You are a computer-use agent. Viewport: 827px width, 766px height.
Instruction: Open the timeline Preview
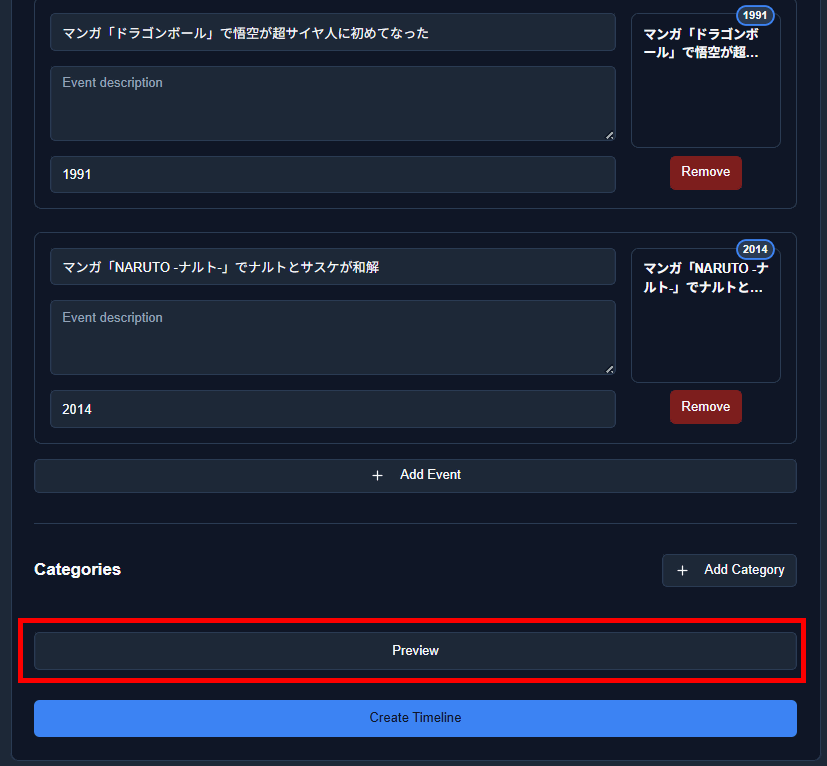pyautogui.click(x=415, y=650)
